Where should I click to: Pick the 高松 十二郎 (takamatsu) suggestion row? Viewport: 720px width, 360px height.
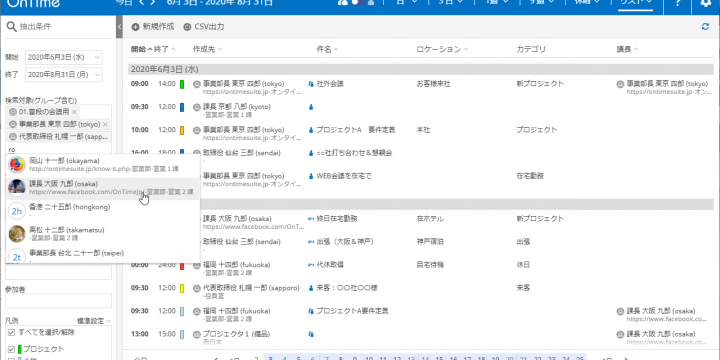103,234
